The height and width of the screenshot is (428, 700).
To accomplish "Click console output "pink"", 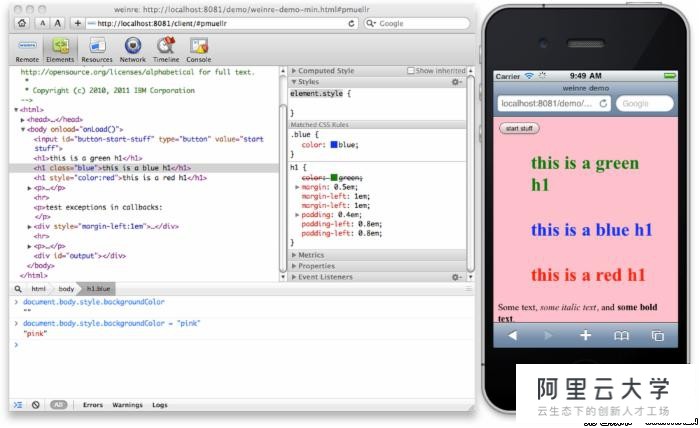I will (35, 334).
